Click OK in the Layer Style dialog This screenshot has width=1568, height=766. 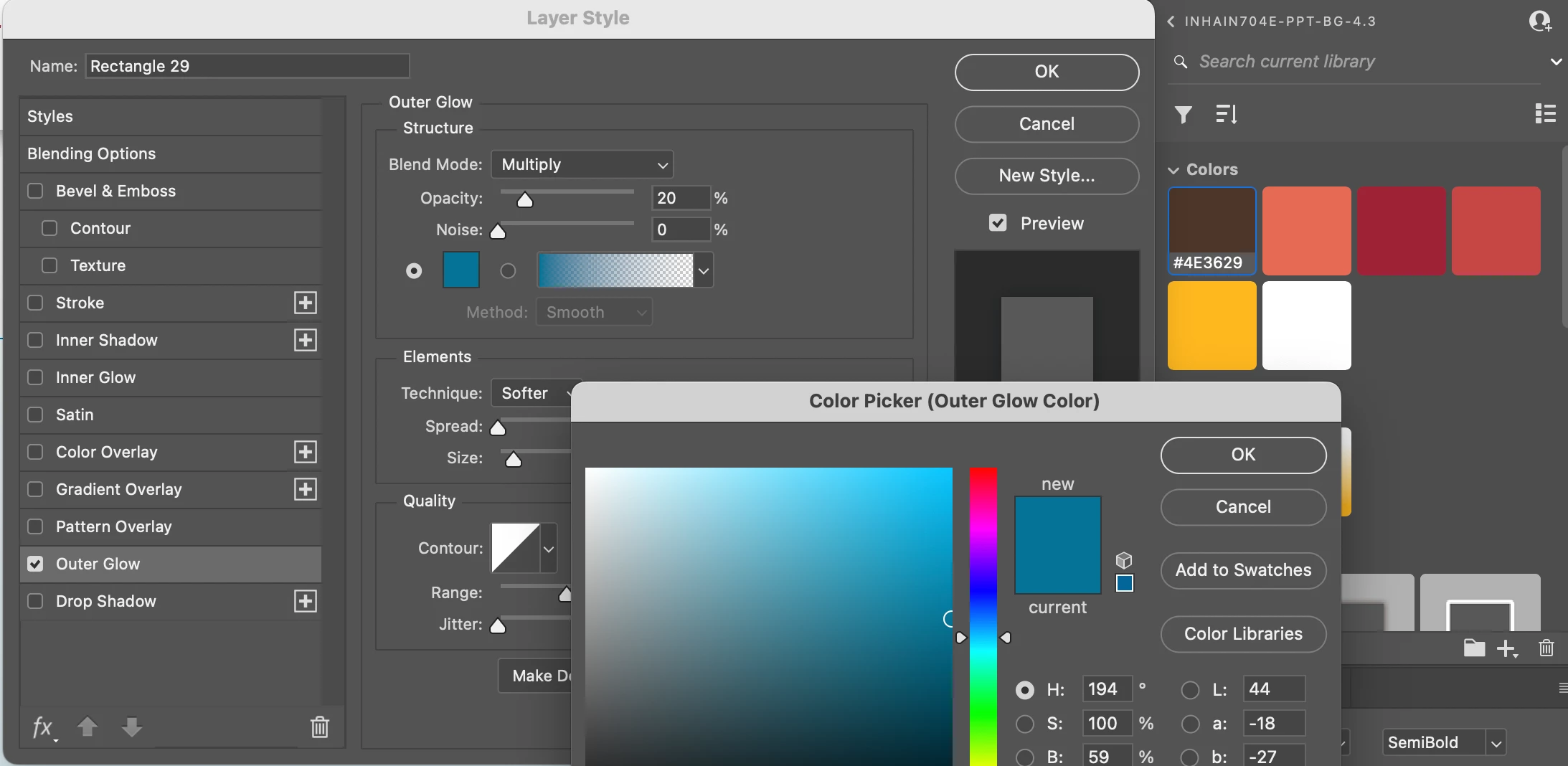[1047, 72]
